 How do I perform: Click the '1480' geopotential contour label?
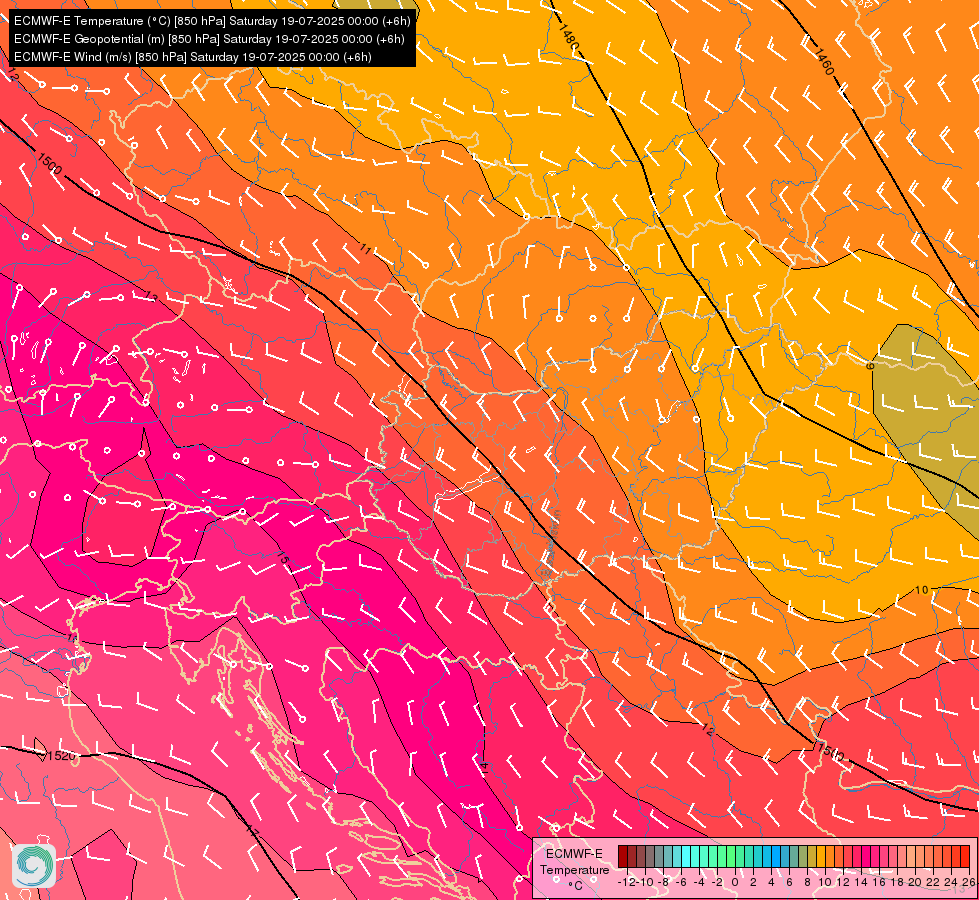pos(569,37)
